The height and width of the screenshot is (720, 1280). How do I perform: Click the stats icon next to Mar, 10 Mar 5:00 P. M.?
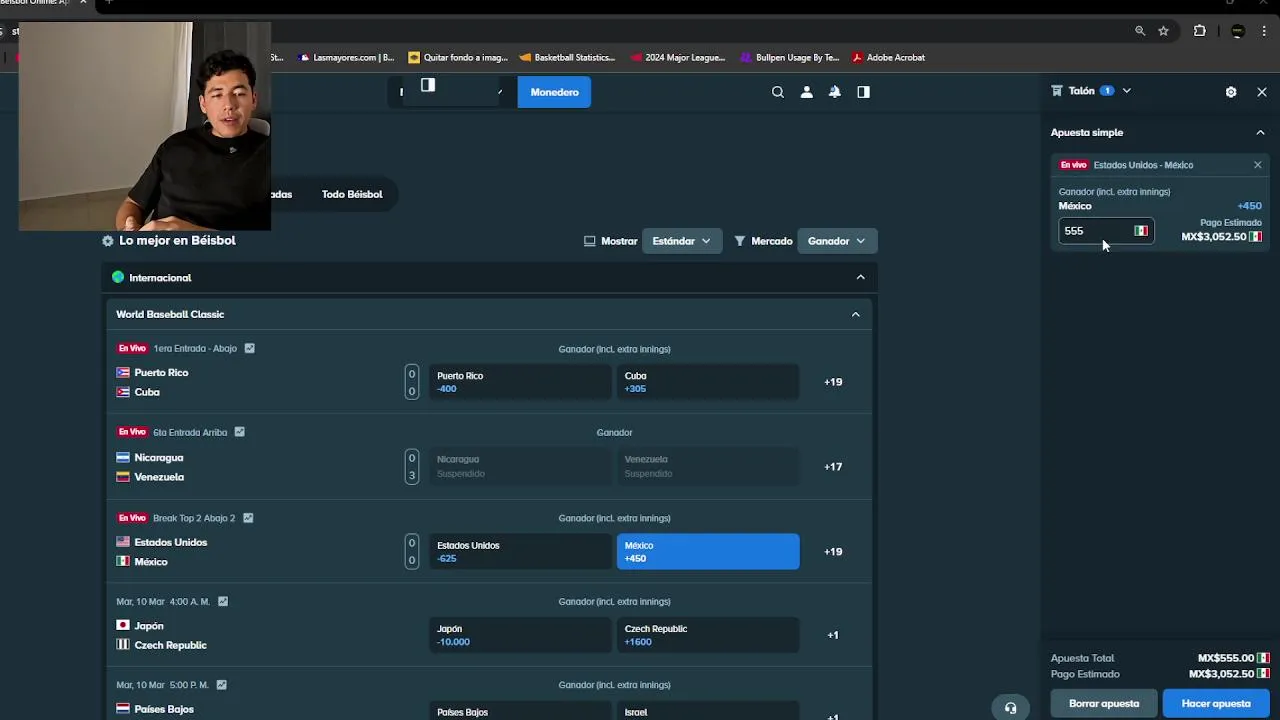(222, 685)
